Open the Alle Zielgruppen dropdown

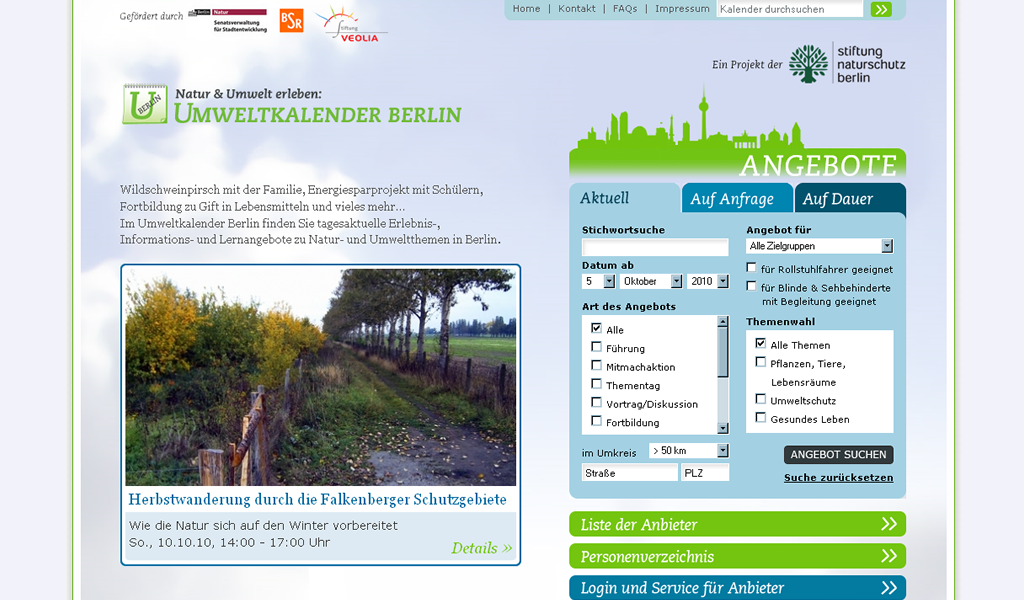tap(820, 246)
